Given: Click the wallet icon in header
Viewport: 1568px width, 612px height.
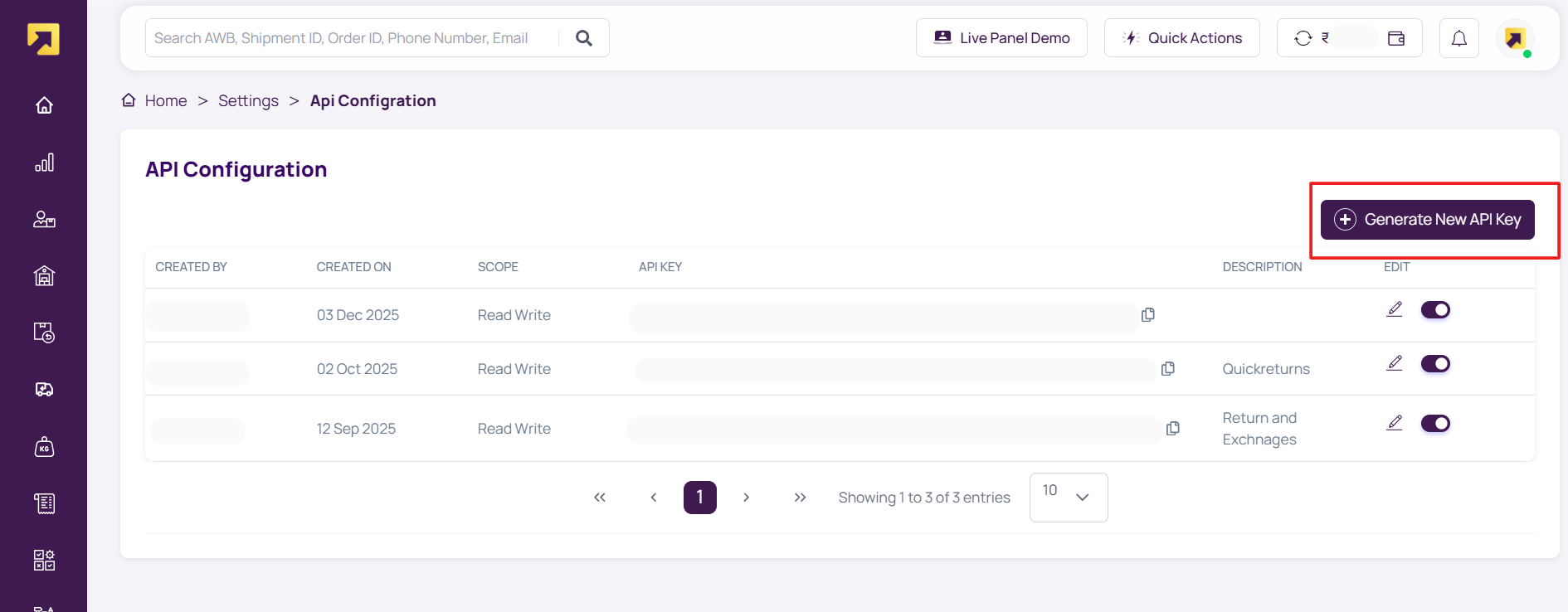Looking at the screenshot, I should (x=1396, y=38).
